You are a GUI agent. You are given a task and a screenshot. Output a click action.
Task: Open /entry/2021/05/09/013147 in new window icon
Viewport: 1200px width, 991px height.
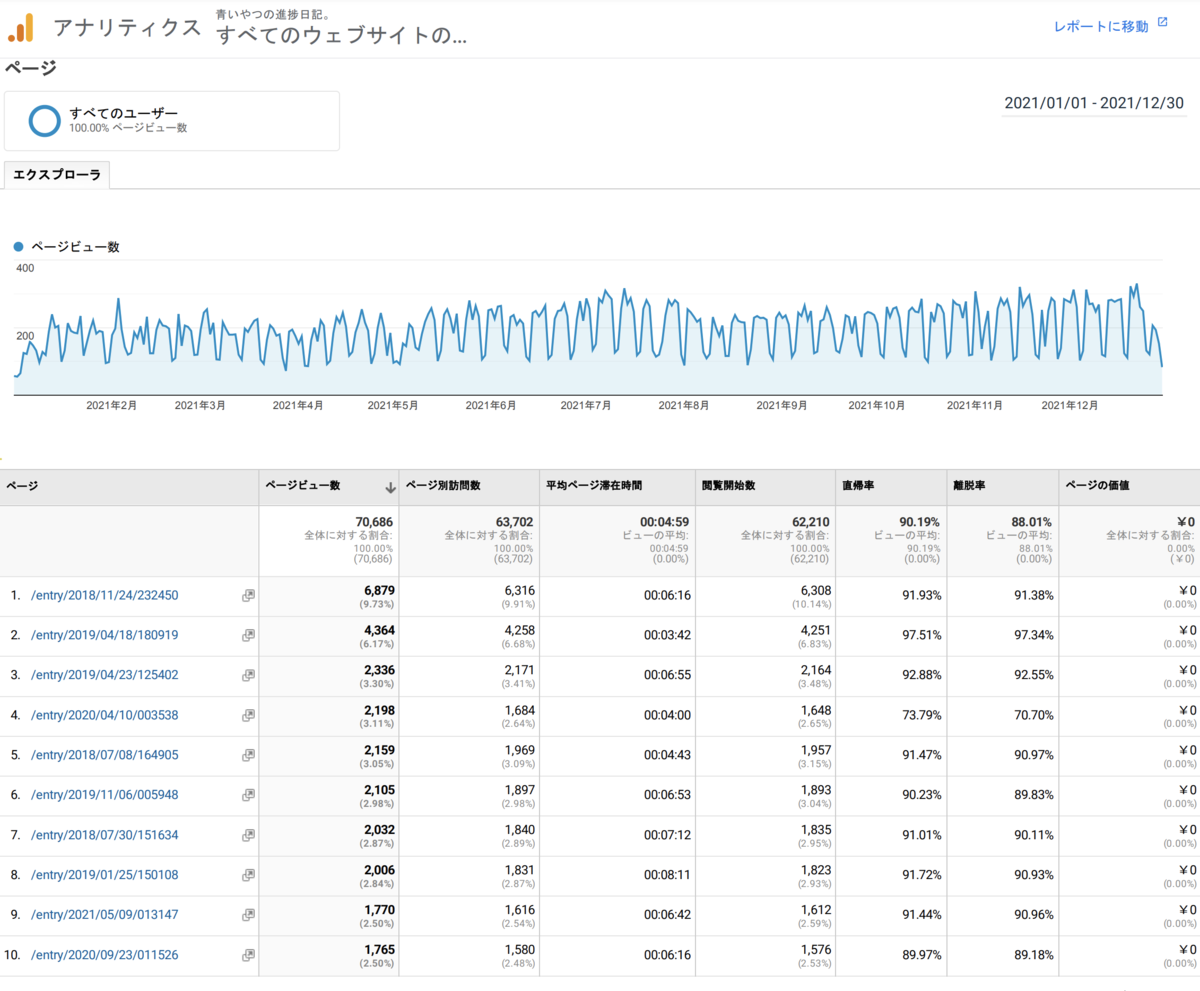pyautogui.click(x=248, y=915)
